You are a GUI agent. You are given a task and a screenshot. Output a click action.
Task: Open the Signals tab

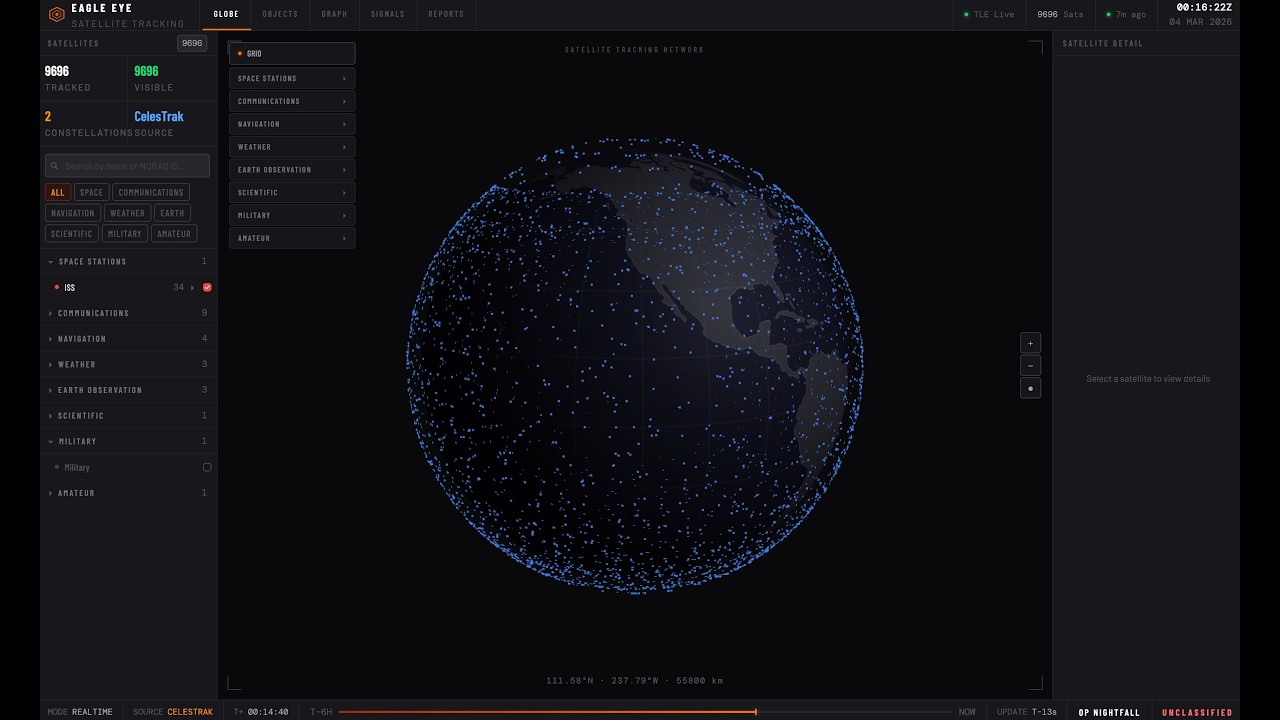387,14
